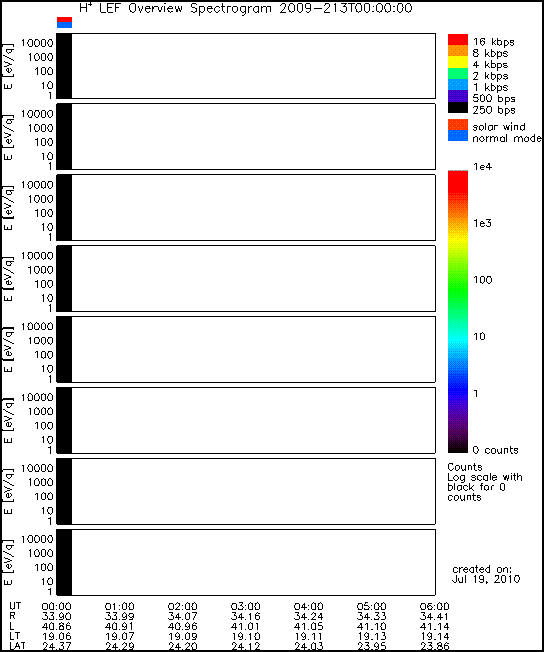Click the UT time label 03:00
The image size is (544, 652).
pyautogui.click(x=245, y=607)
